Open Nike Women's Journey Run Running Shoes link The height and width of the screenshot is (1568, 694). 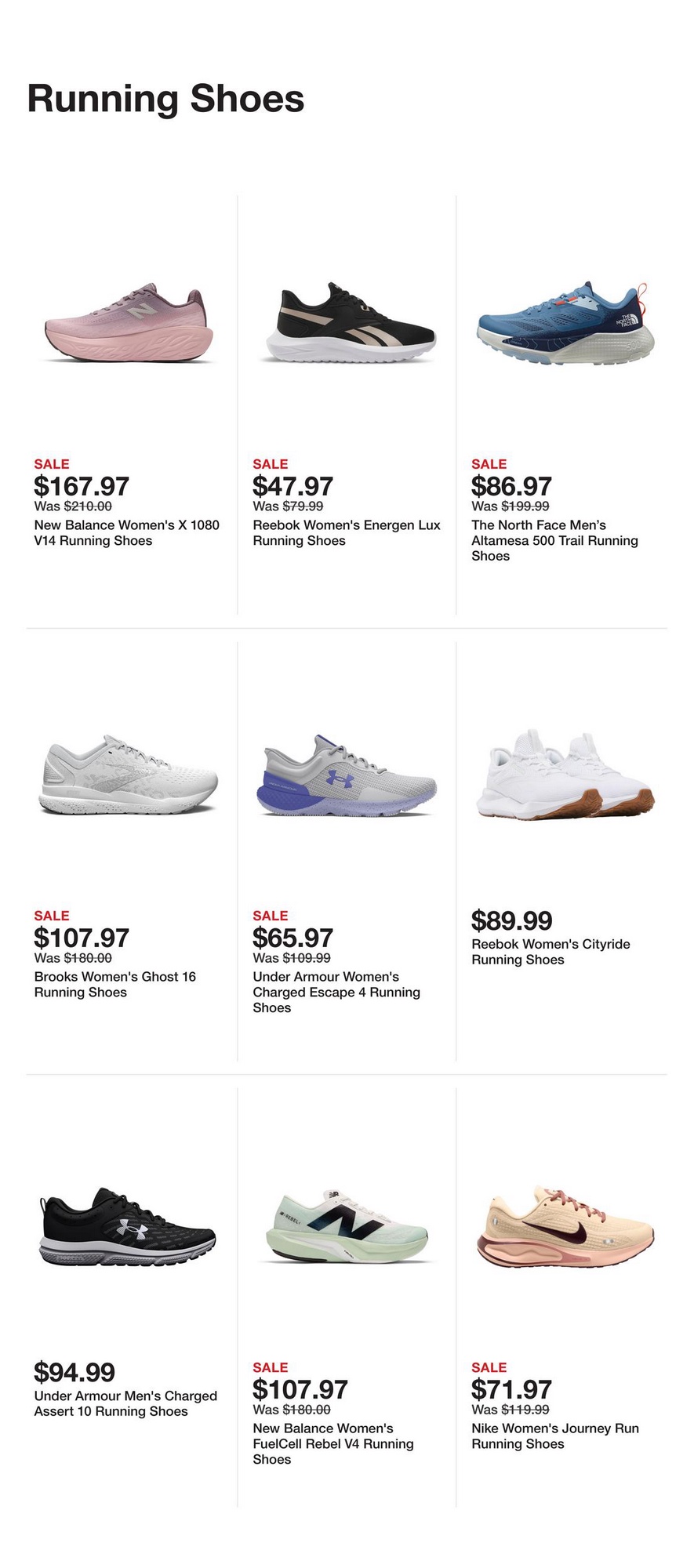pyautogui.click(x=554, y=1436)
